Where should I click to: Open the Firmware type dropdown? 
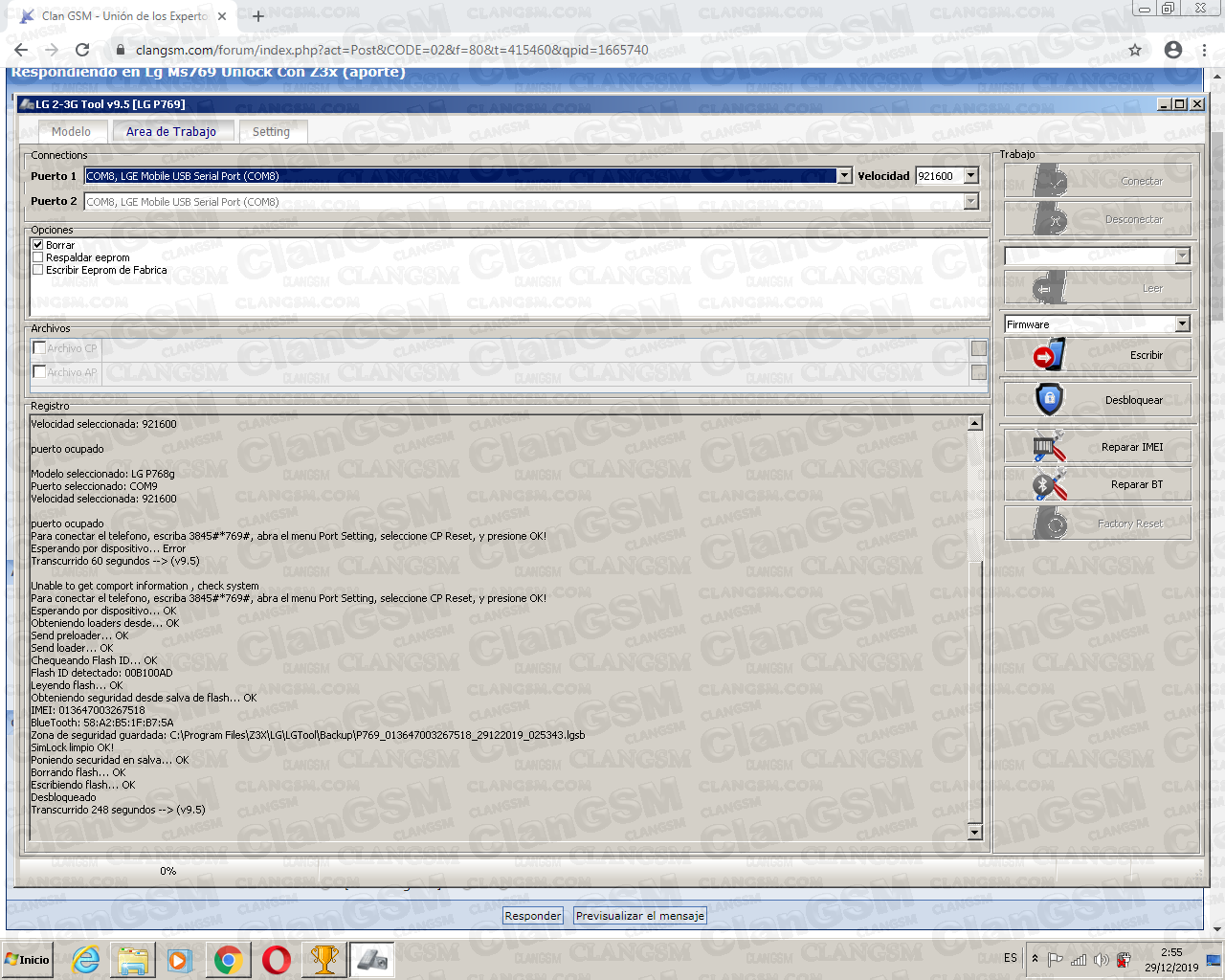coord(1183,324)
